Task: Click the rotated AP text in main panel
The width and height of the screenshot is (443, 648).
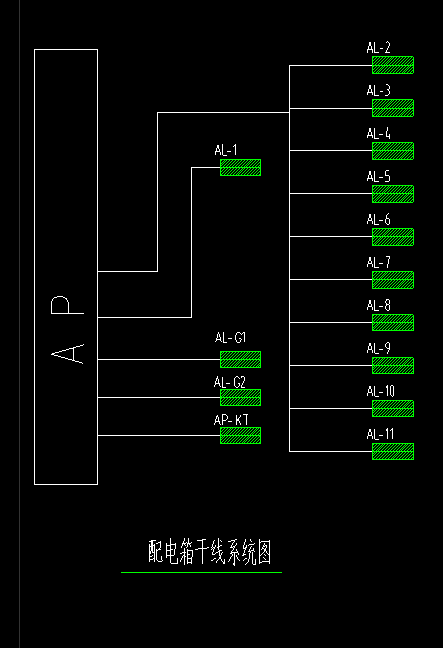Action: (x=67, y=330)
